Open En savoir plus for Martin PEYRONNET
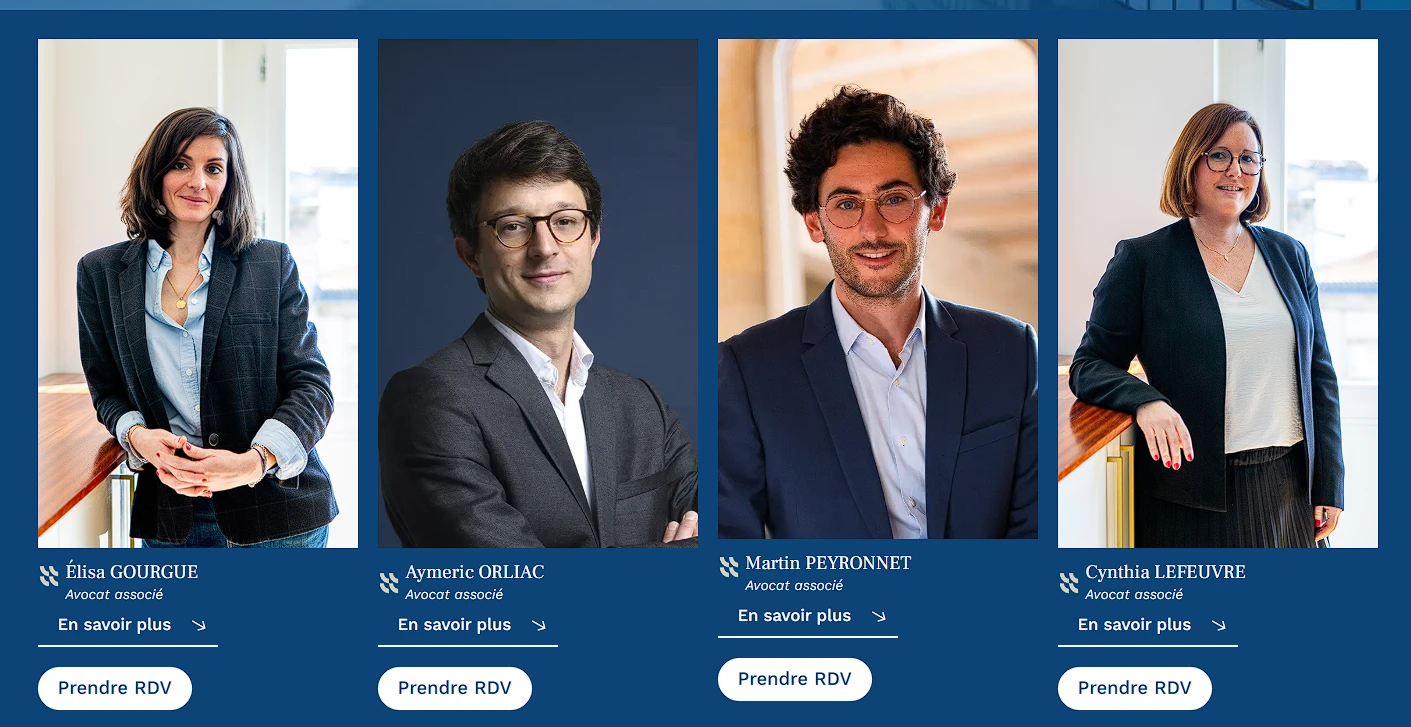Image resolution: width=1411 pixels, height=727 pixels. 808,616
